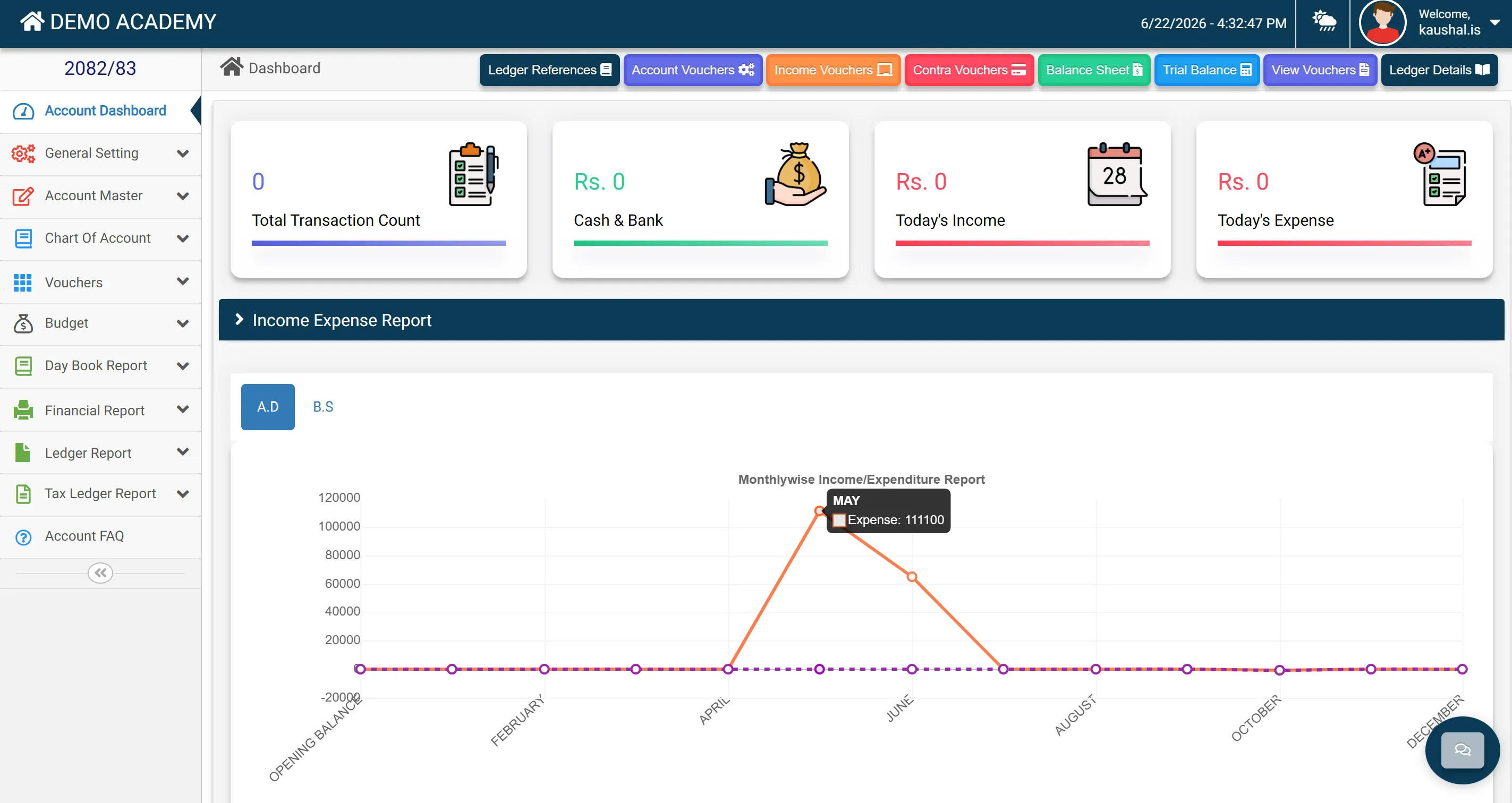Open Account Vouchers shortcut button

click(x=693, y=70)
